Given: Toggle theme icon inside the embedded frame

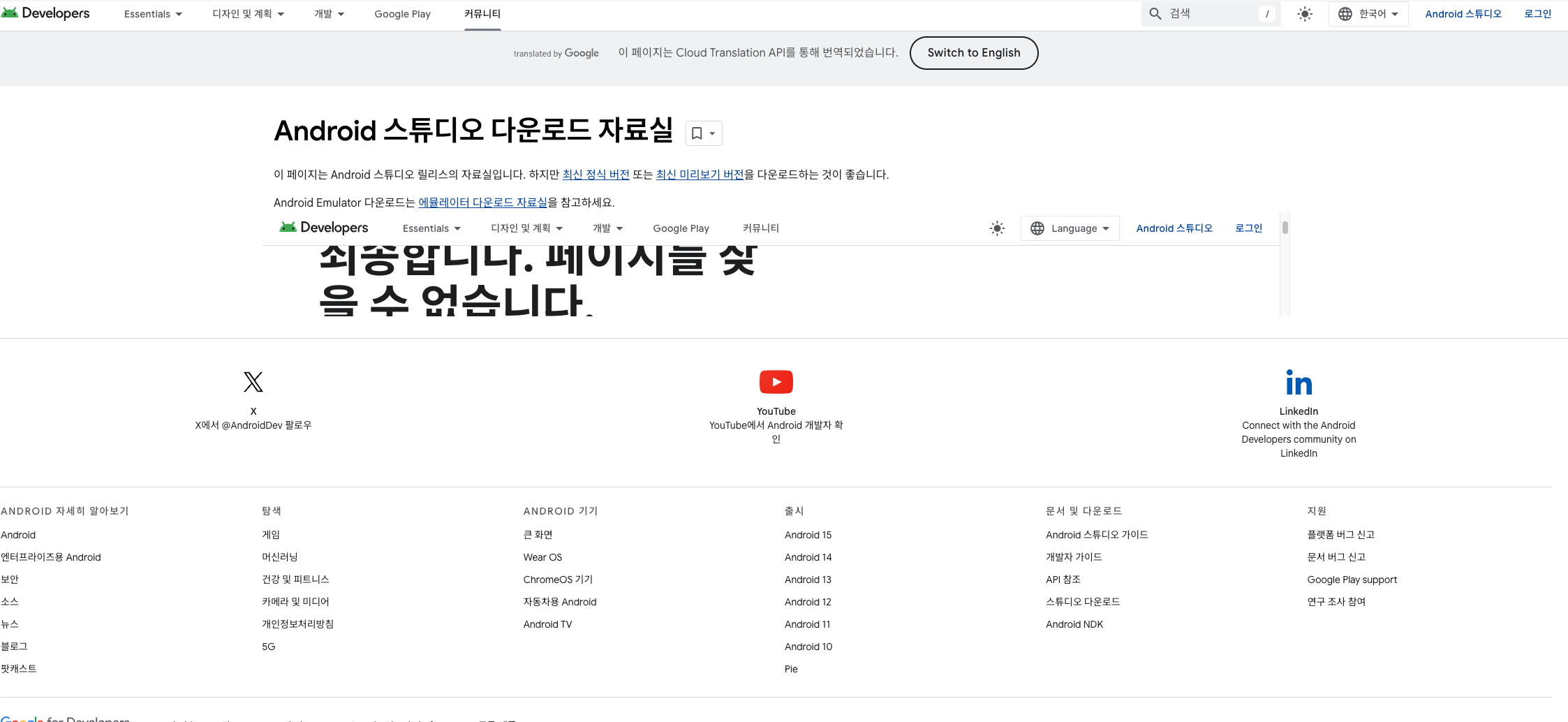Looking at the screenshot, I should click(x=998, y=228).
